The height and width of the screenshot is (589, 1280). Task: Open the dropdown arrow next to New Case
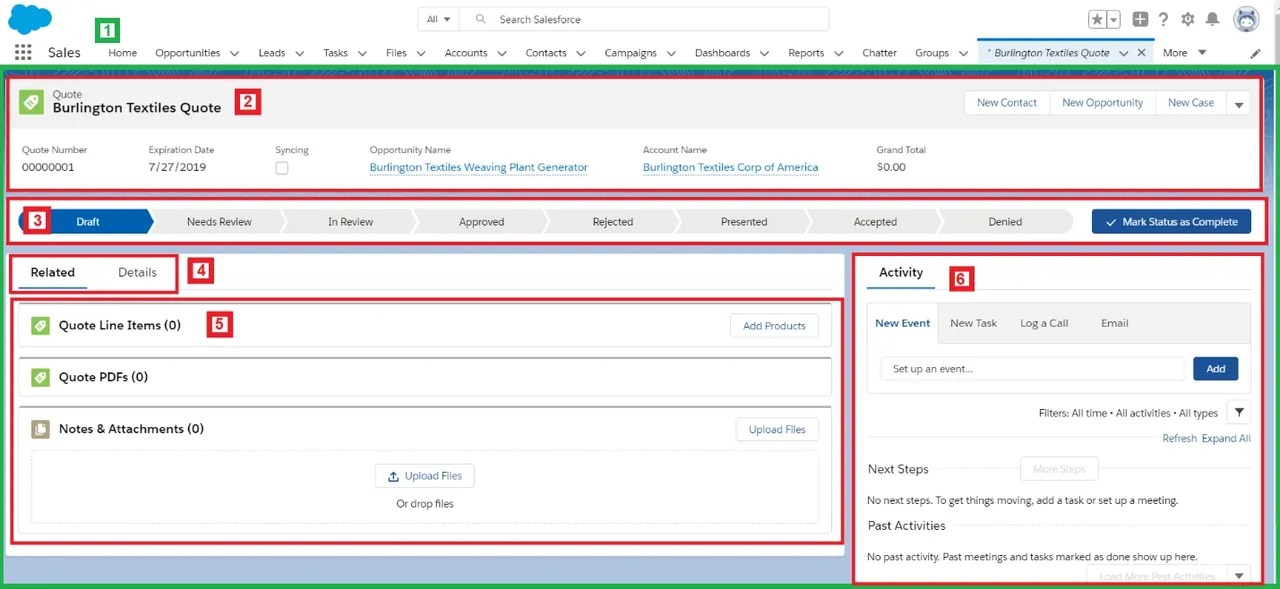point(1238,102)
